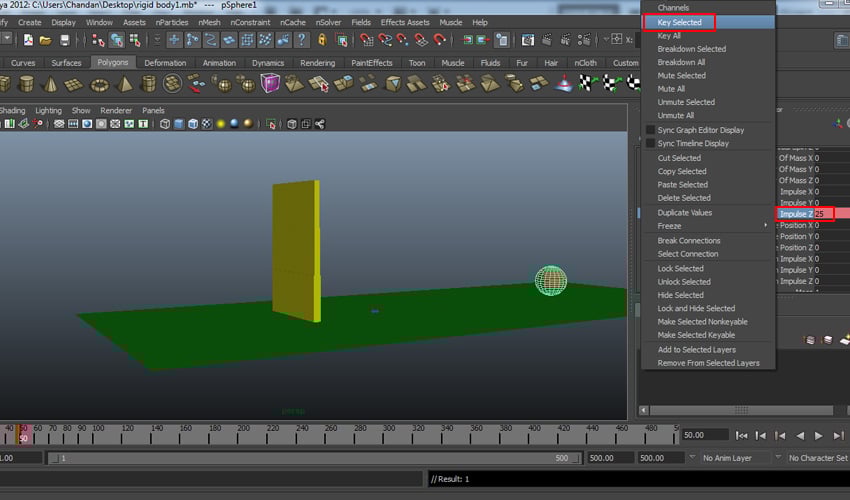Enable Sync Timeline Display checkbox
Viewport: 850px width, 500px height.
click(x=650, y=144)
